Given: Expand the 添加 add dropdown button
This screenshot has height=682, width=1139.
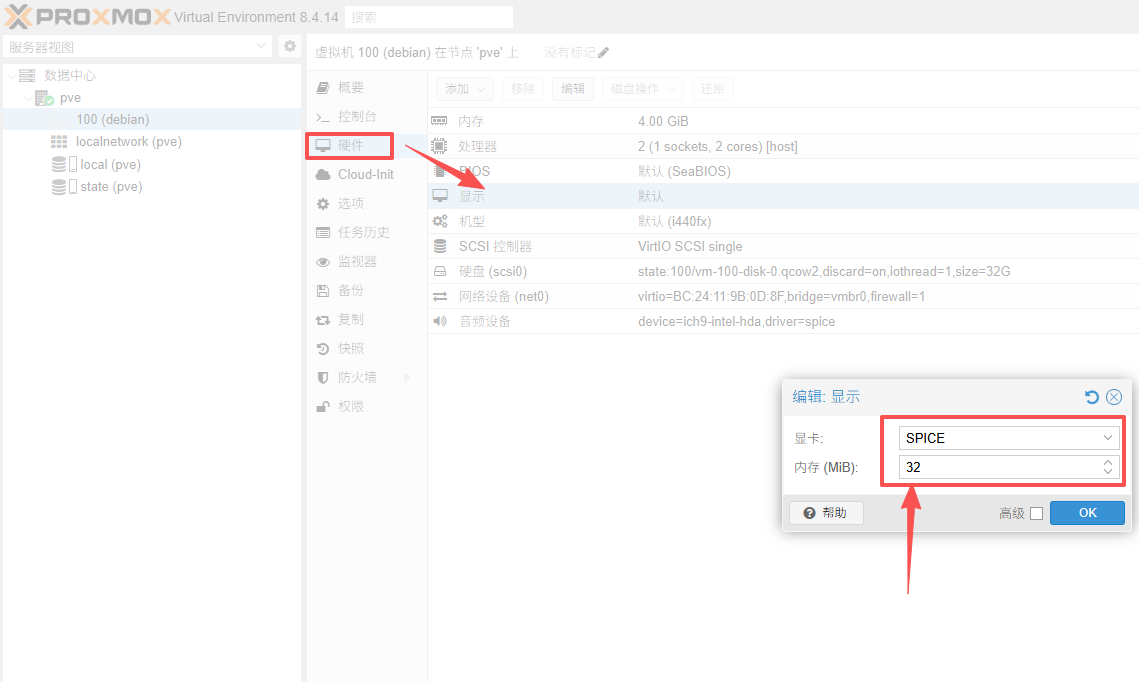Looking at the screenshot, I should point(465,89).
